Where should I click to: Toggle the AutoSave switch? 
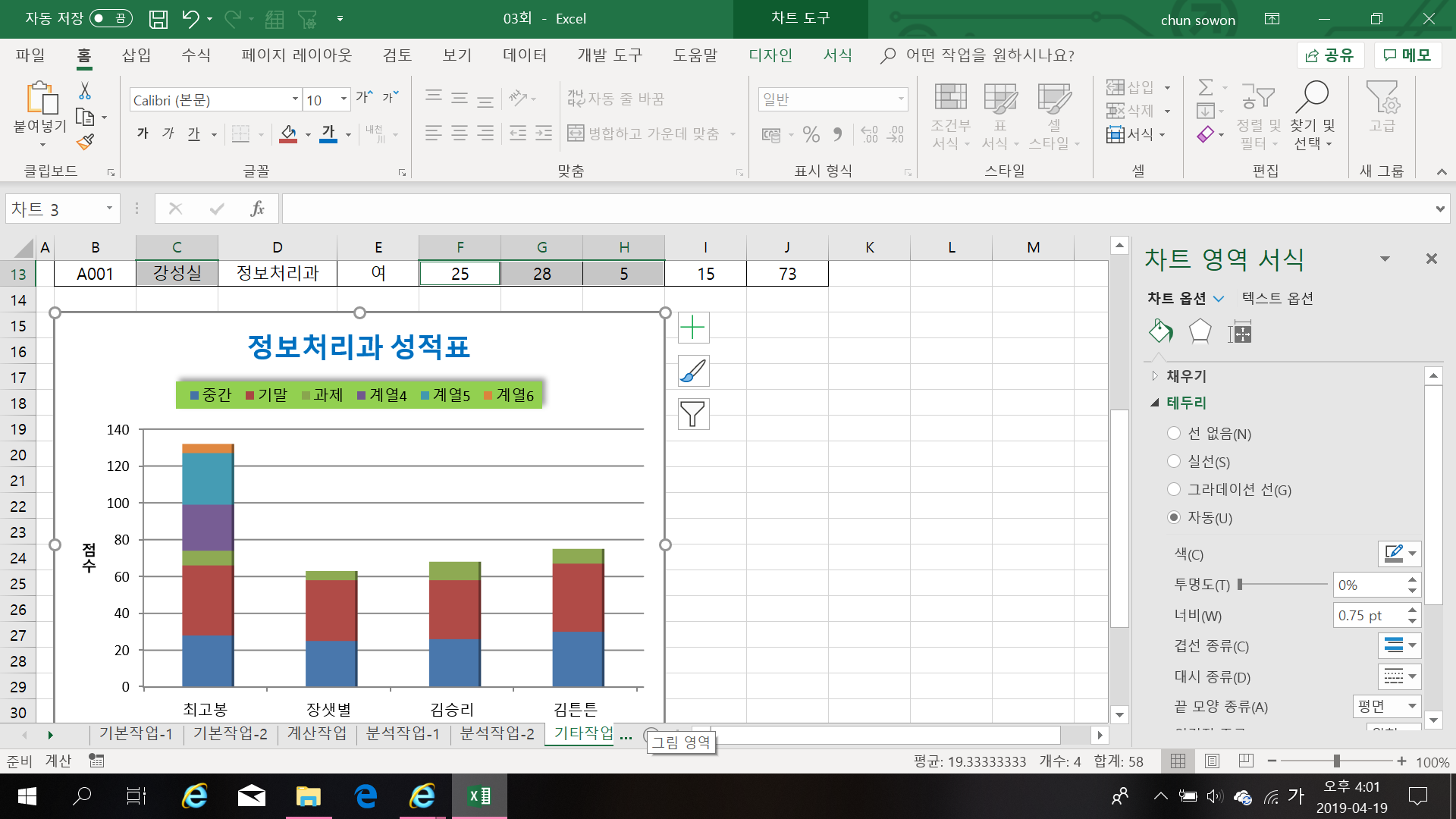point(110,18)
